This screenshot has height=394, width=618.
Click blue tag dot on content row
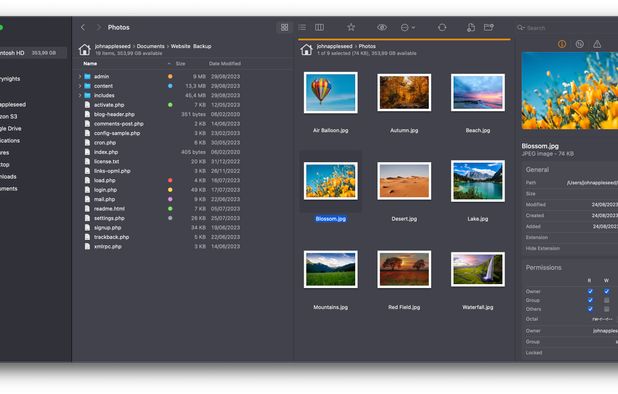[170, 86]
